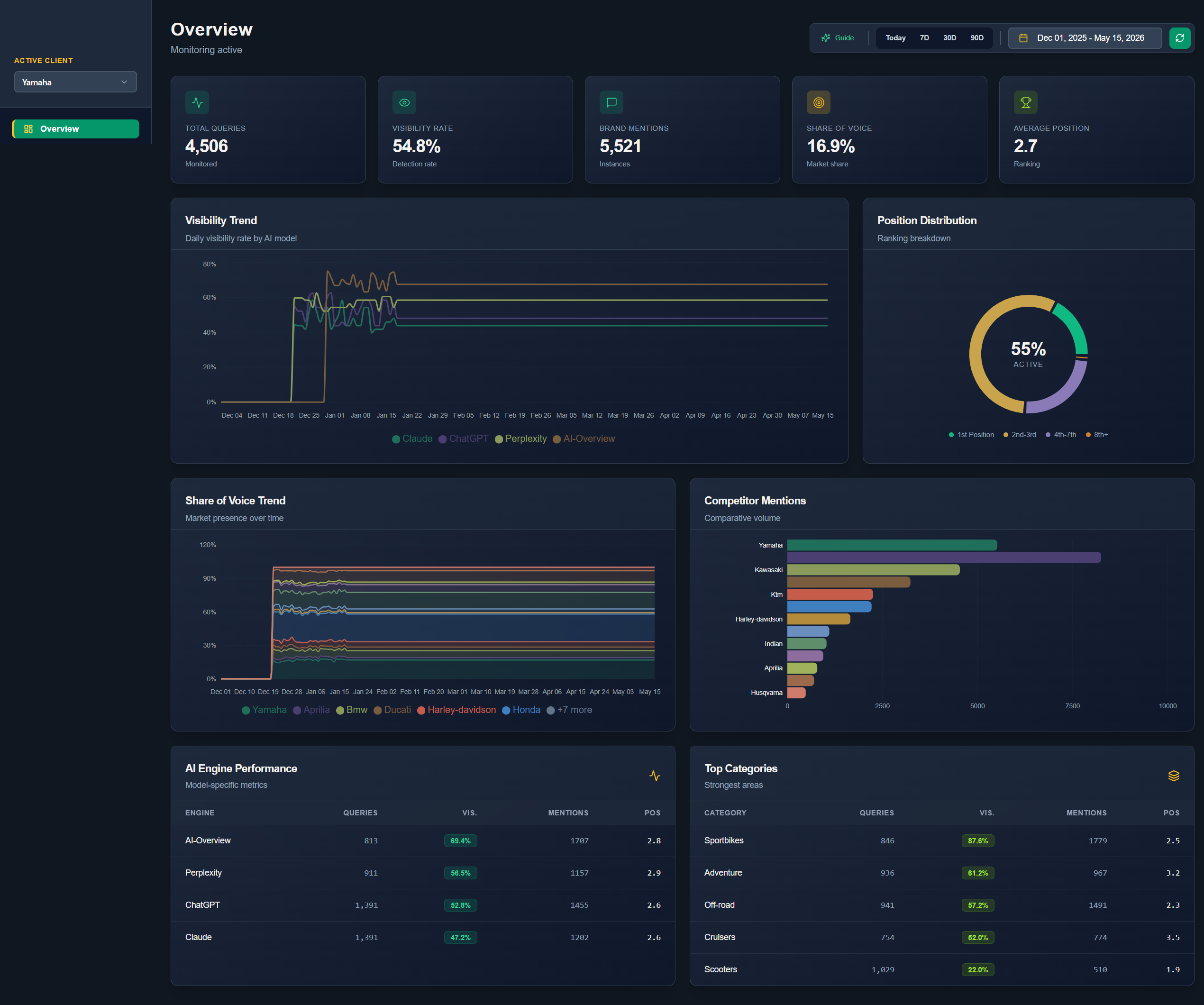The height and width of the screenshot is (1005, 1204).
Task: Click the 54.8% visibility rate value
Action: [416, 146]
